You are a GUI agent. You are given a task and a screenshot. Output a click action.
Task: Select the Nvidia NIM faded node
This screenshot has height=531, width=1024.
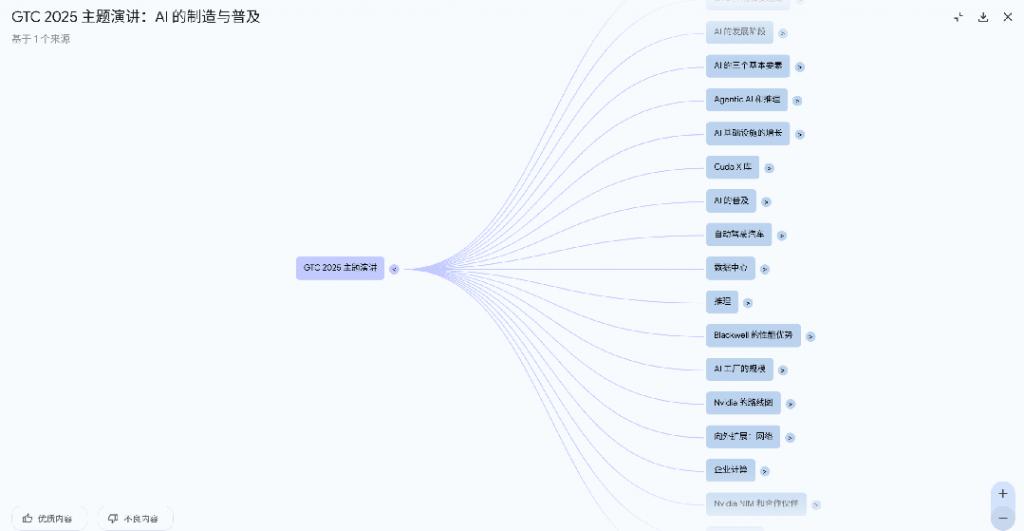(756, 504)
